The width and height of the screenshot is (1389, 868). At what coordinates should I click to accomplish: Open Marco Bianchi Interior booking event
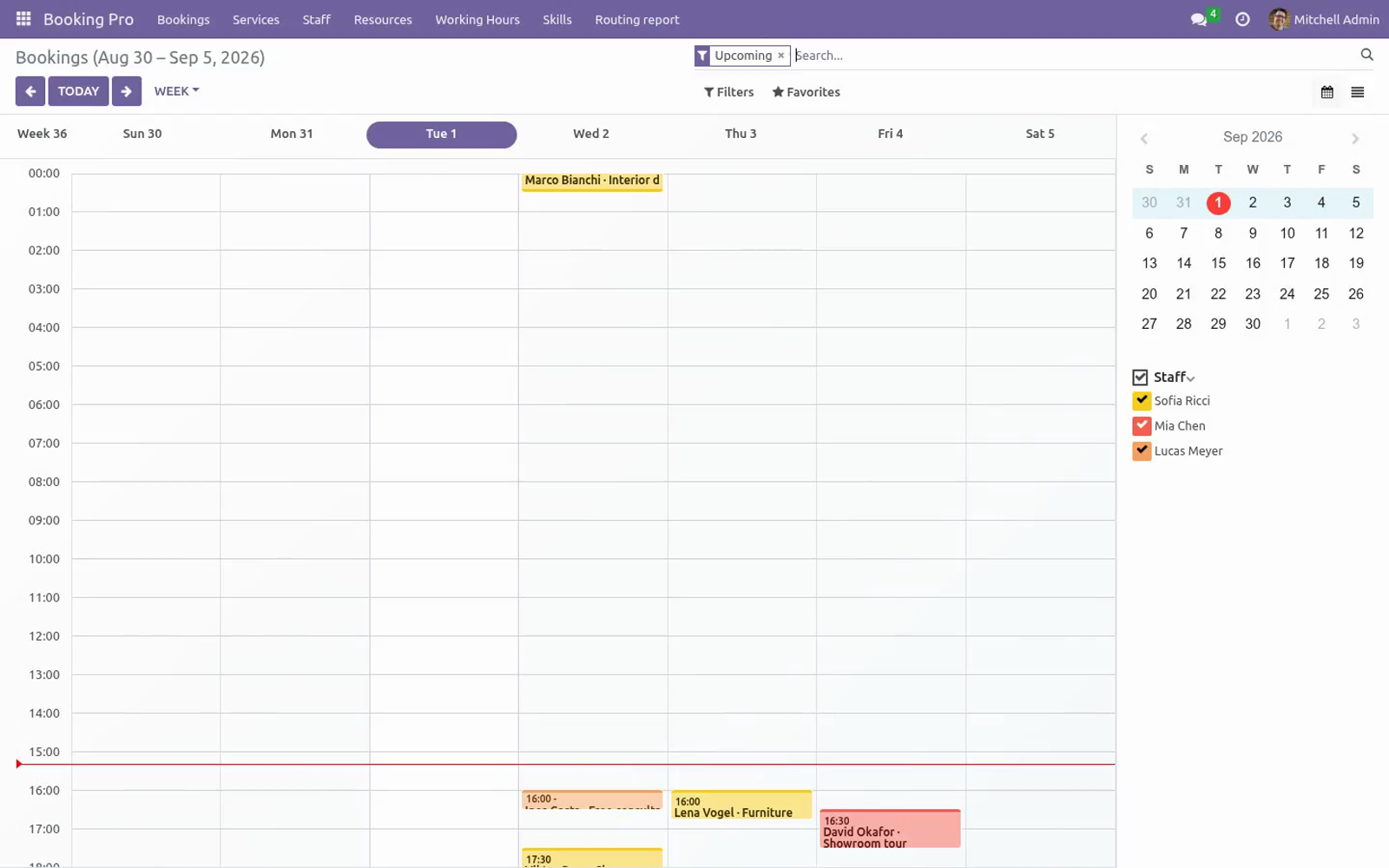pyautogui.click(x=592, y=181)
